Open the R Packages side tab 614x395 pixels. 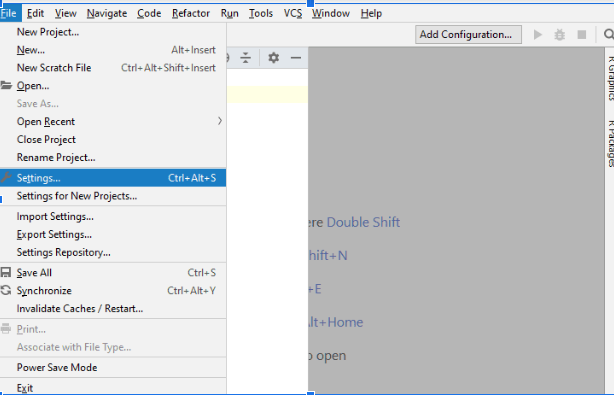point(610,144)
